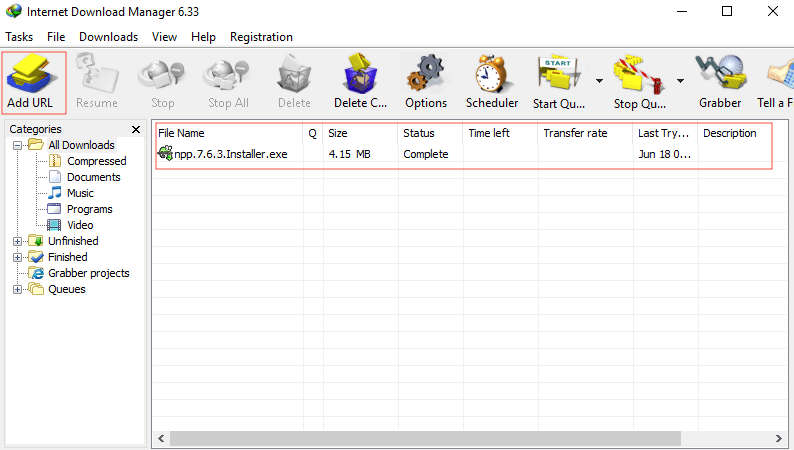Open the View menu
Viewport: 794px width, 450px height.
pyautogui.click(x=164, y=37)
